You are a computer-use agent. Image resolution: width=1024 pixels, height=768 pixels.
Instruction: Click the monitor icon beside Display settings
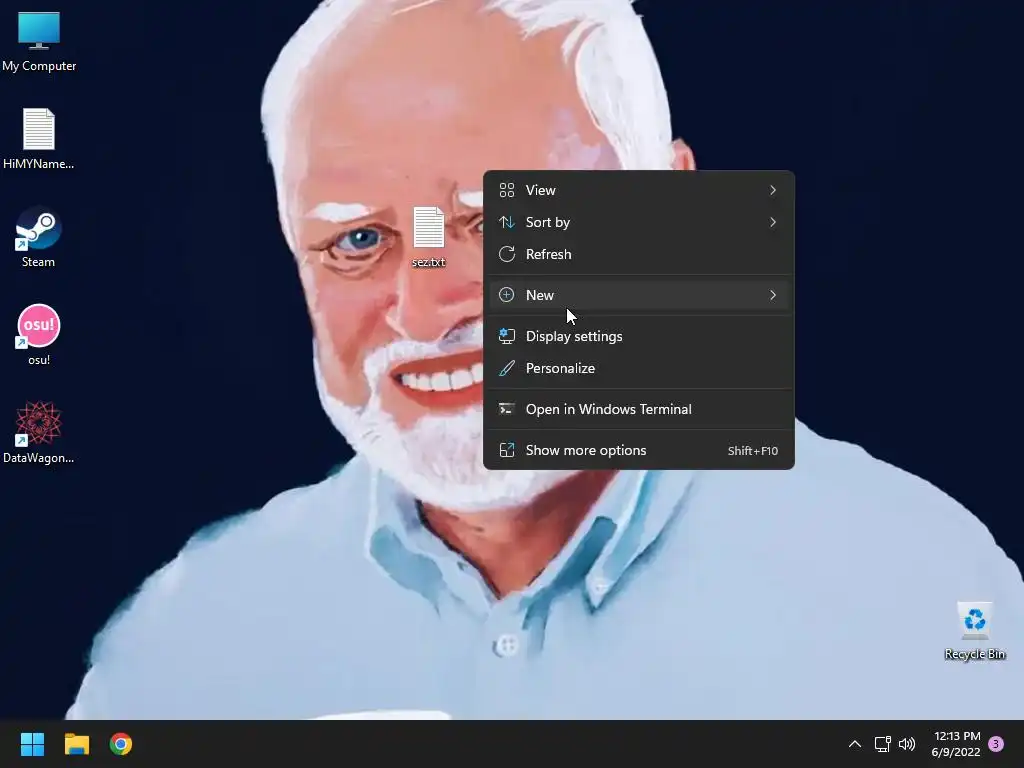tap(507, 336)
